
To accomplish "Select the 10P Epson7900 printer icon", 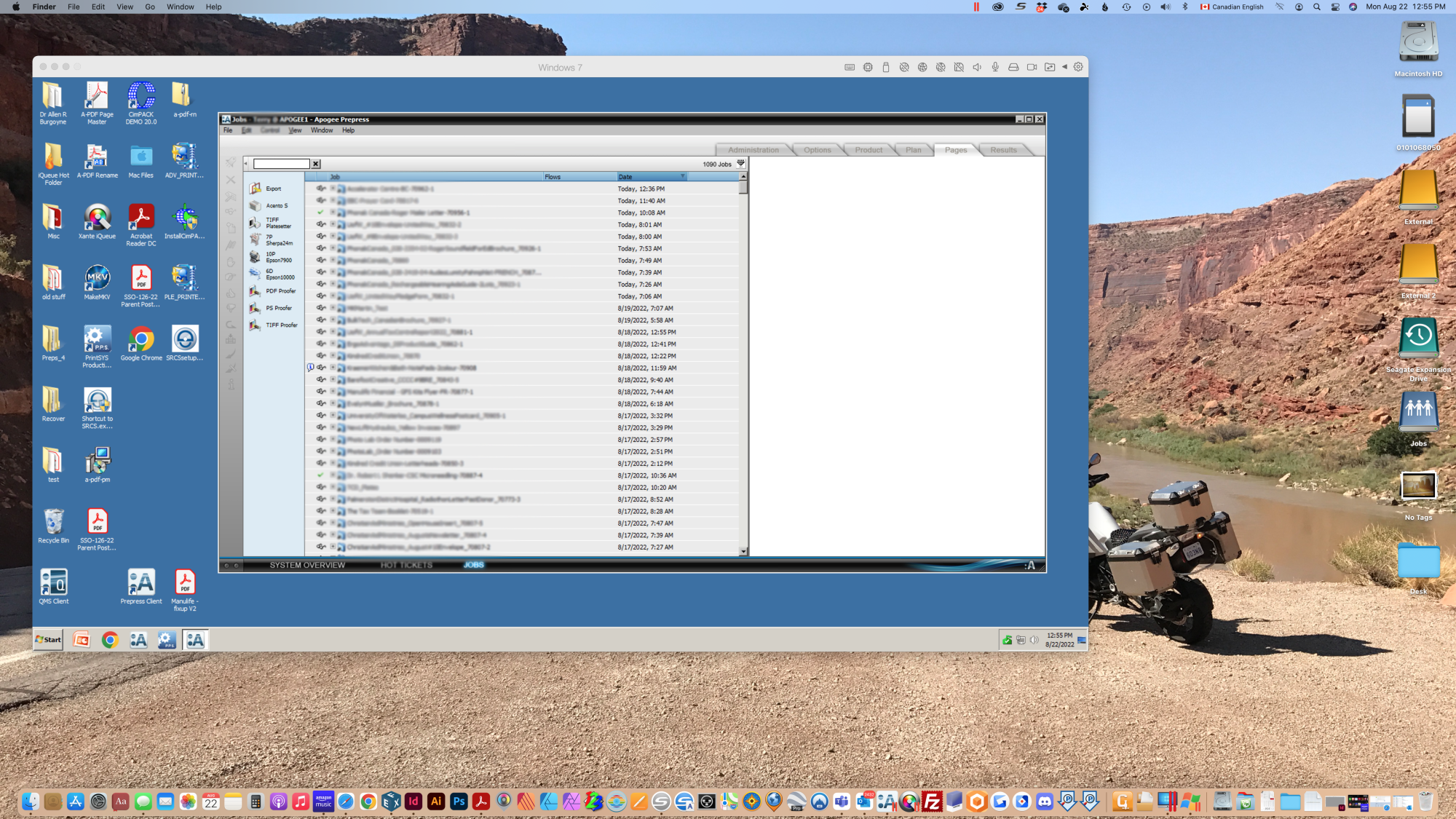I will click(x=255, y=257).
